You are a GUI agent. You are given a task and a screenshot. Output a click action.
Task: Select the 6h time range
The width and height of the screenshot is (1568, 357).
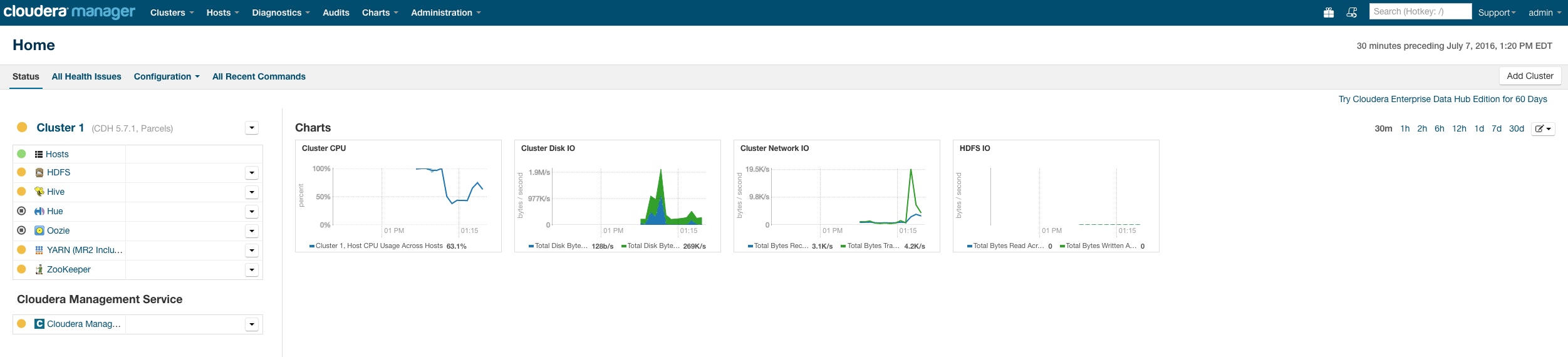click(x=1440, y=128)
